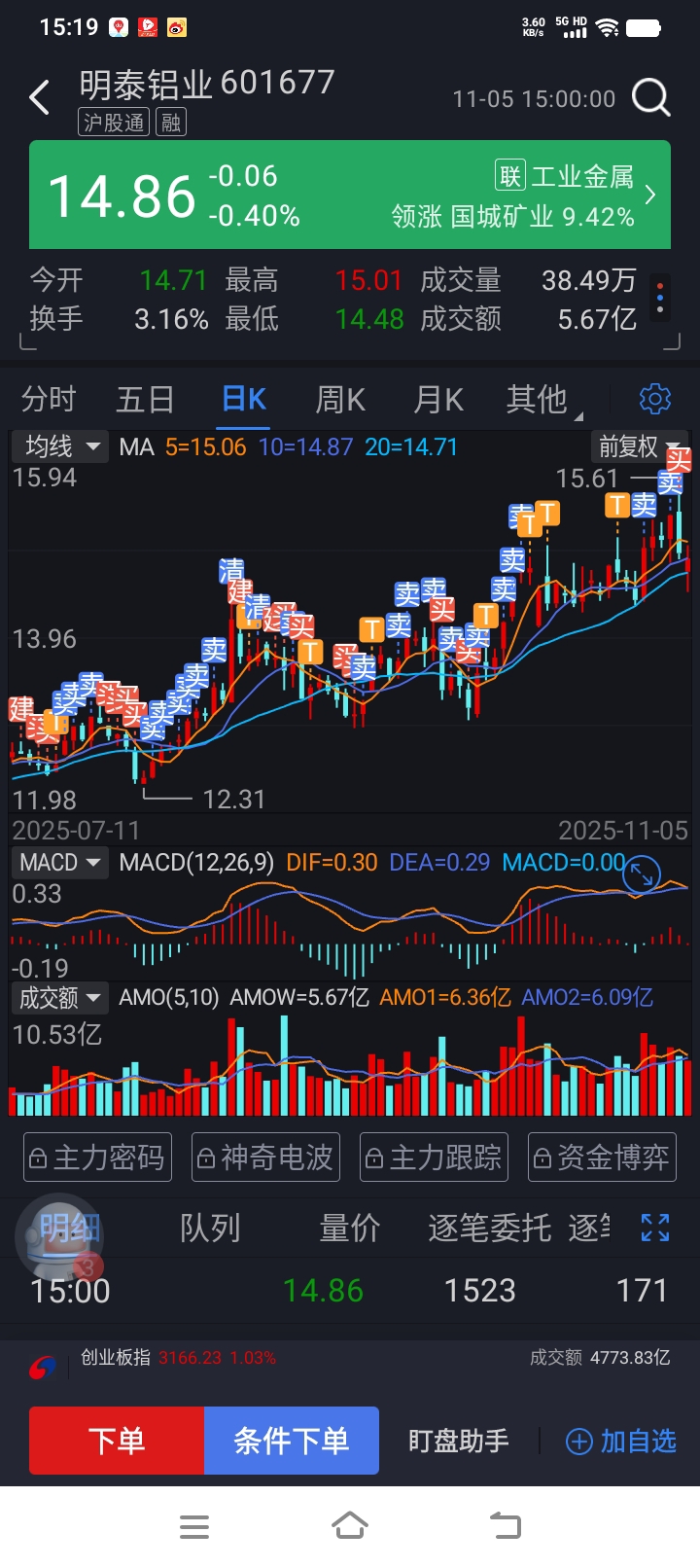Select the 日K chart tab
The width and height of the screenshot is (700, 1568).
(244, 399)
